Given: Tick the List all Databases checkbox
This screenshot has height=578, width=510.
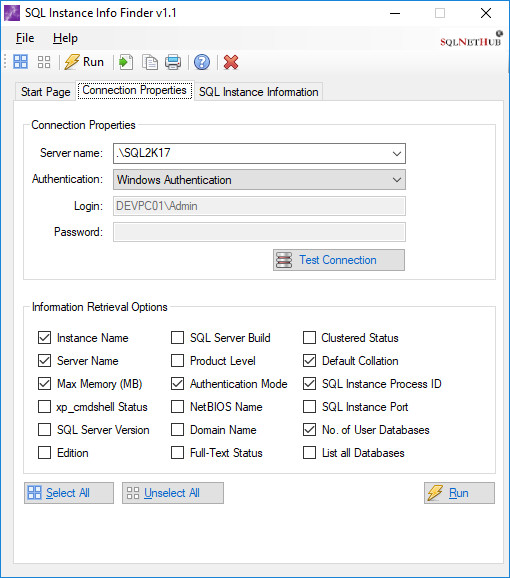Looking at the screenshot, I should click(x=310, y=452).
